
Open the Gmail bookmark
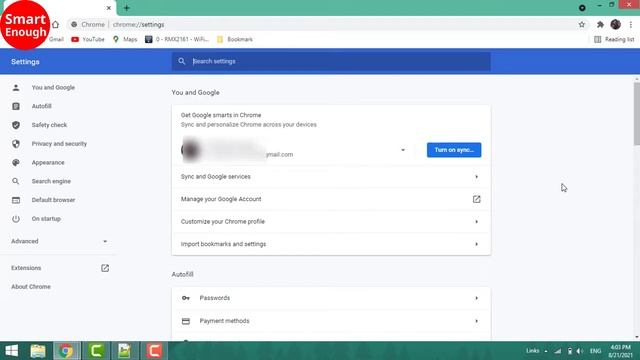(x=56, y=39)
